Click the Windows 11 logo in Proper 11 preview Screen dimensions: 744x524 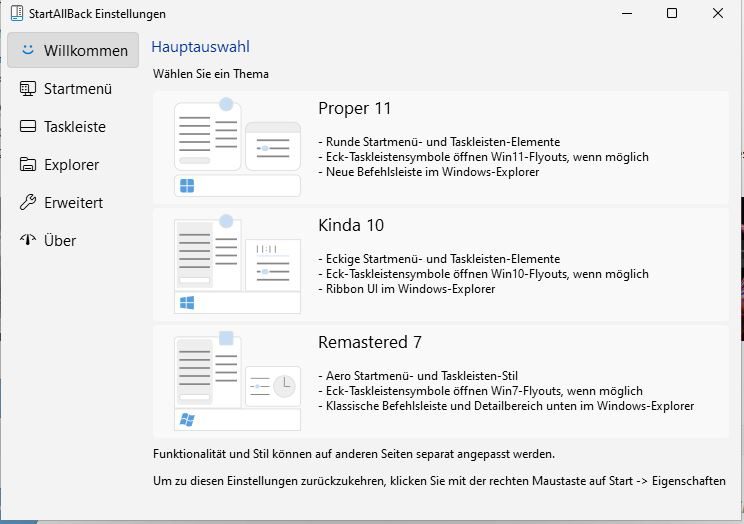187,186
